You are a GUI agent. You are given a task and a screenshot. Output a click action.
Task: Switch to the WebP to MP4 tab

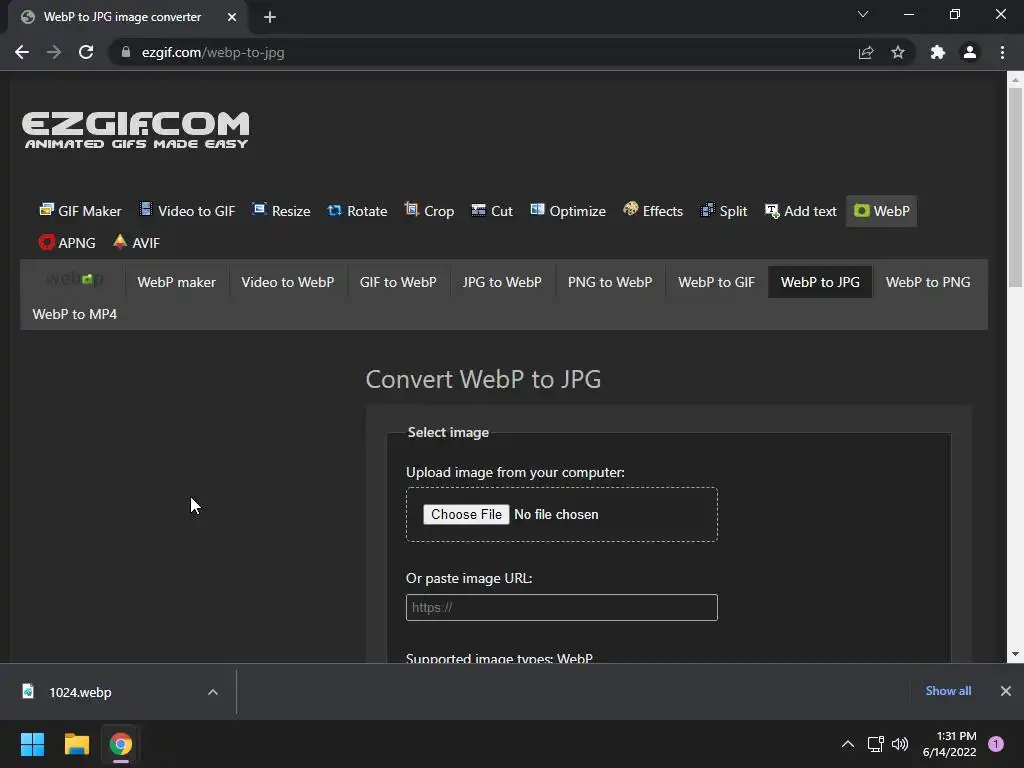75,314
